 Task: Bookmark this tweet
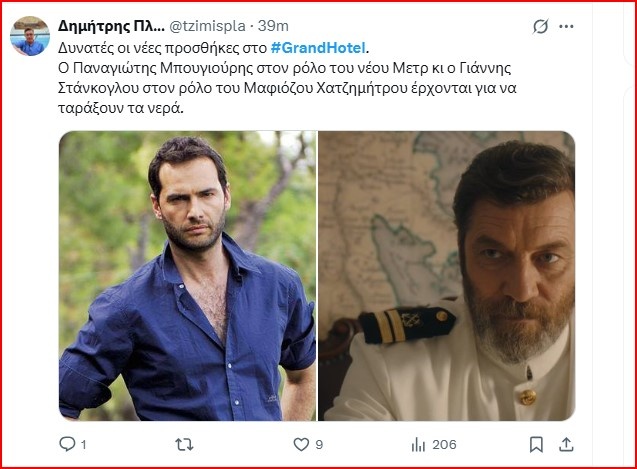[537, 443]
